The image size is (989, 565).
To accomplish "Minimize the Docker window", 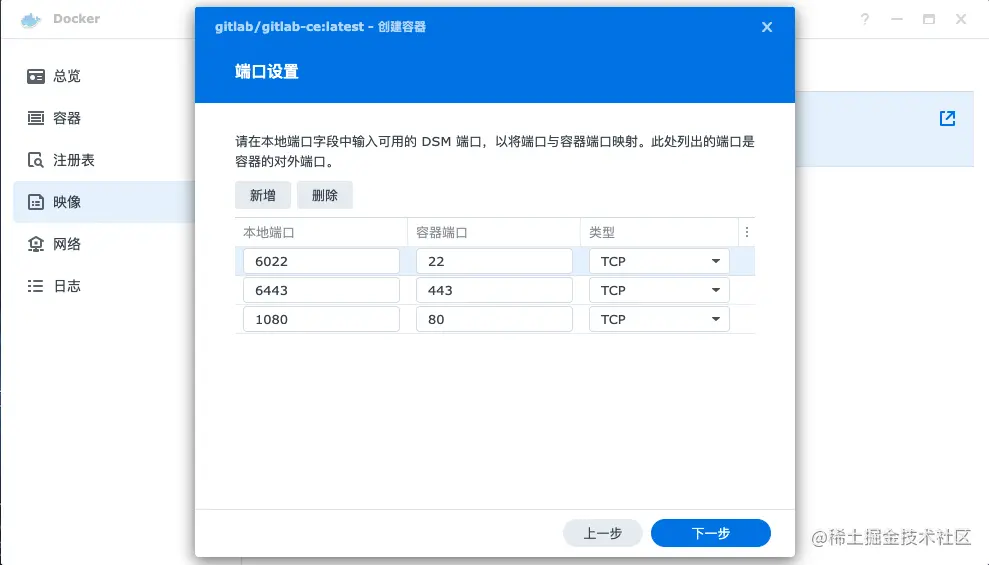I will click(x=897, y=19).
